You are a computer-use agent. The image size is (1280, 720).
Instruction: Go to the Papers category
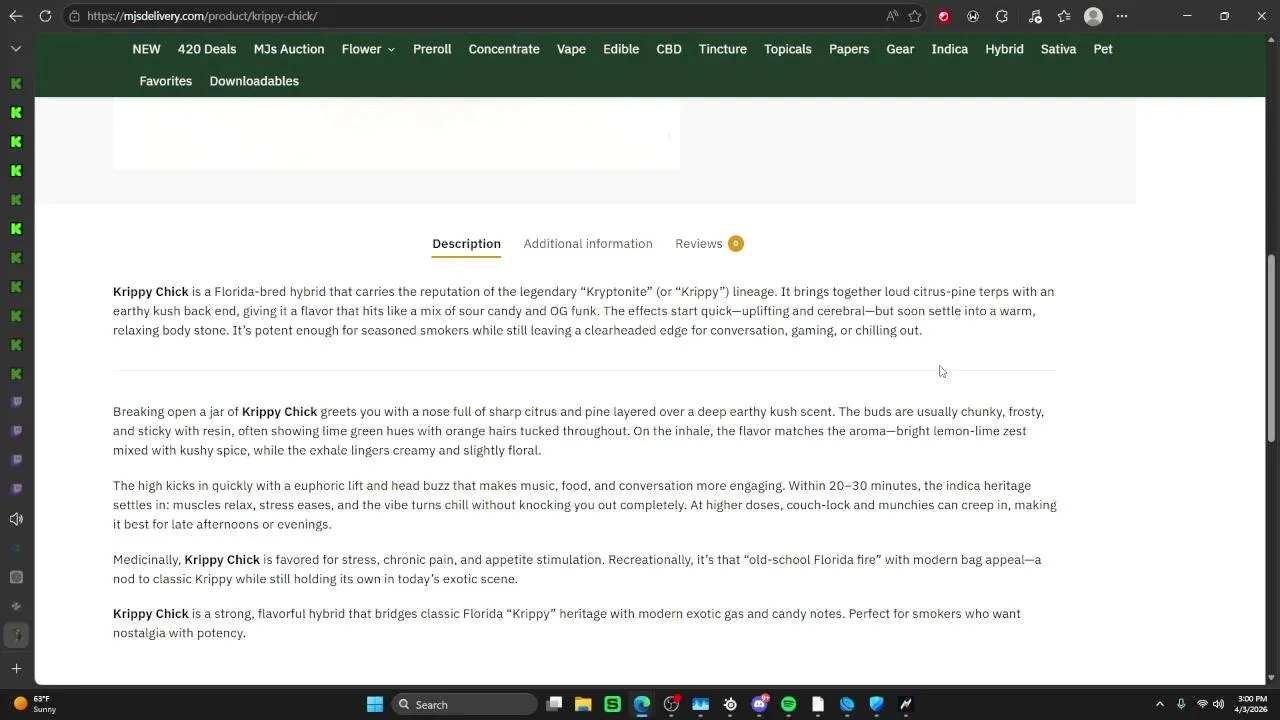click(849, 49)
